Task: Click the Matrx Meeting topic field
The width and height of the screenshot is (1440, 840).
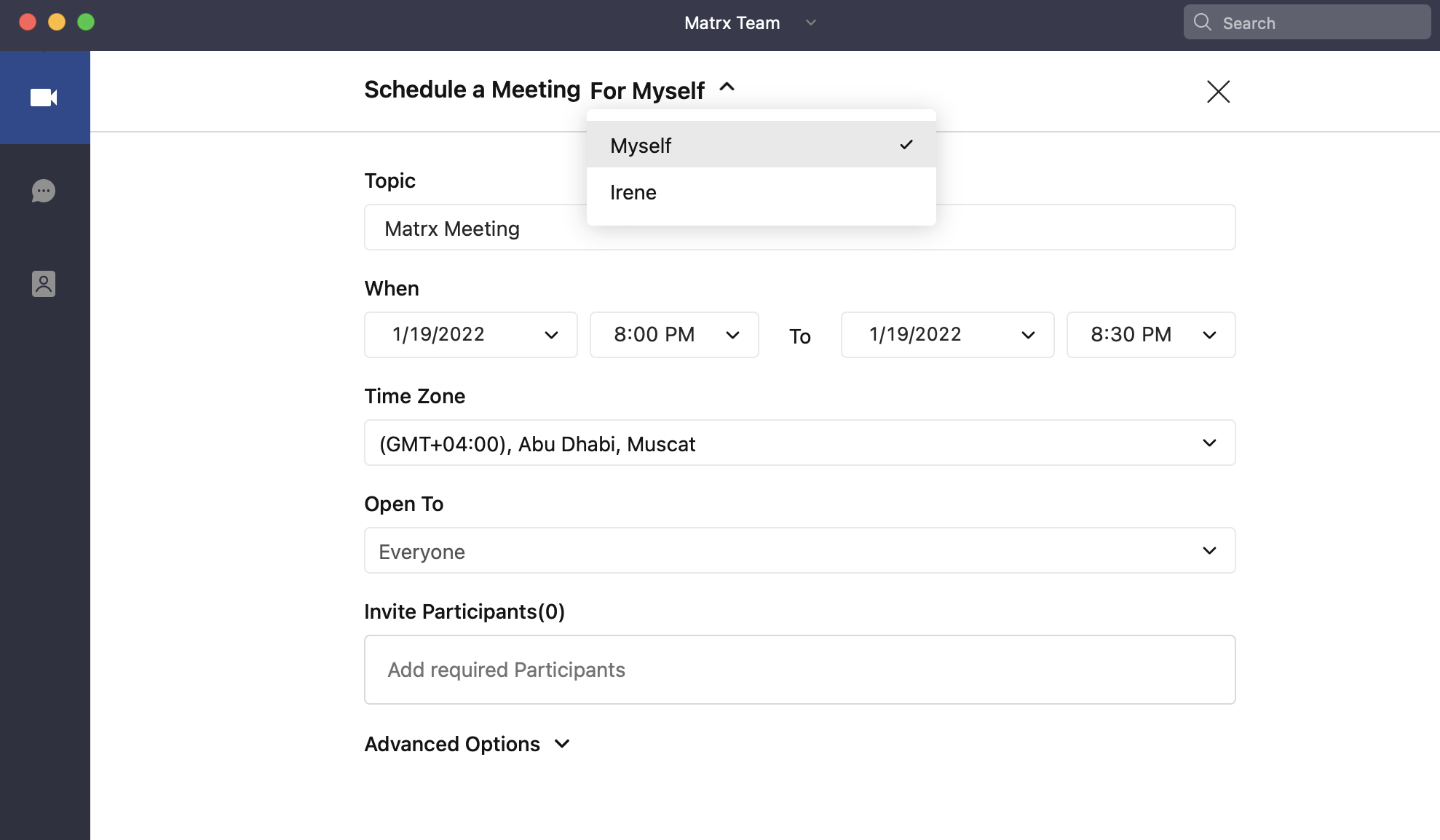Action: pos(473,229)
